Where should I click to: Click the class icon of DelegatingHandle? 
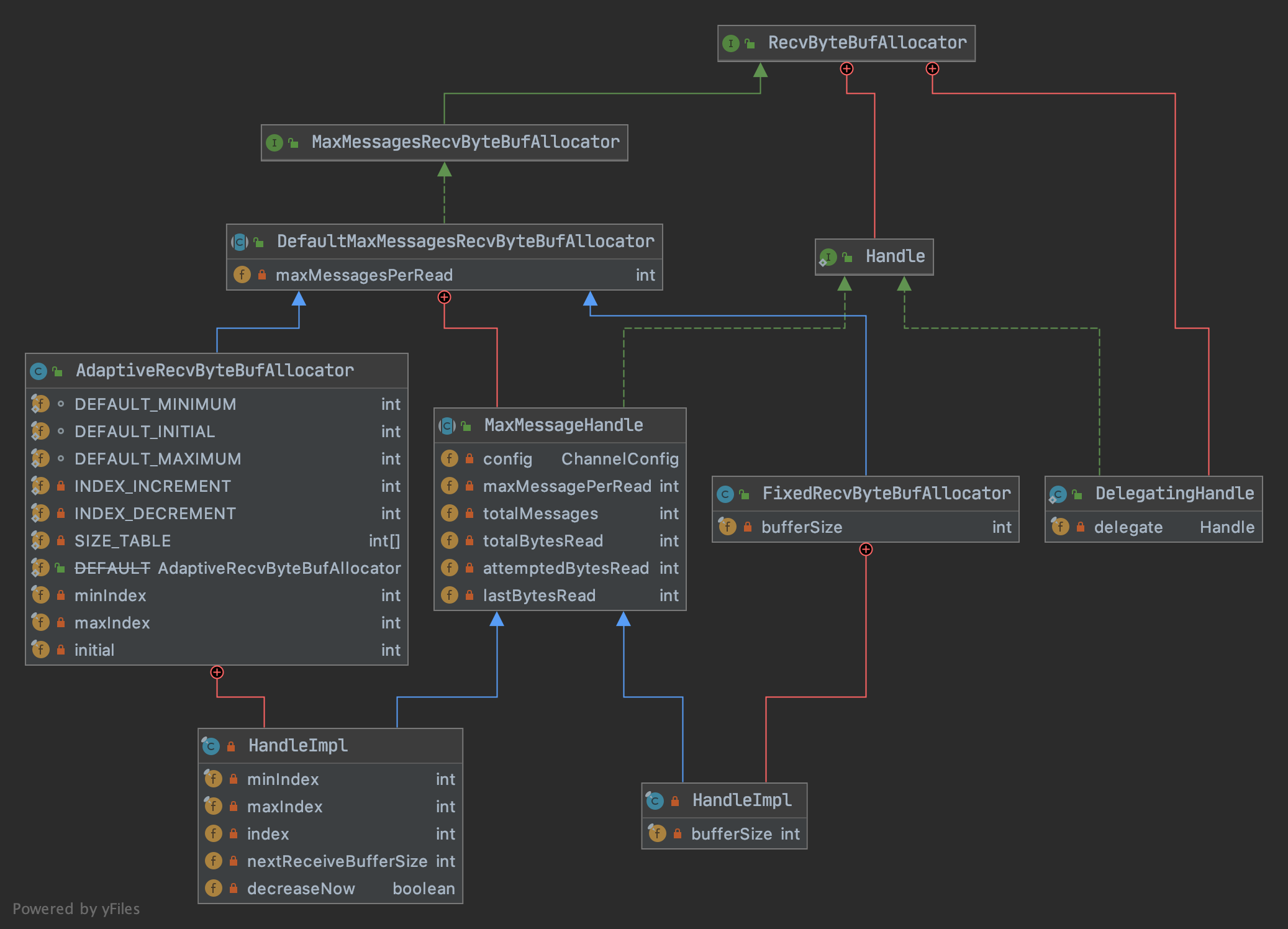(1058, 494)
